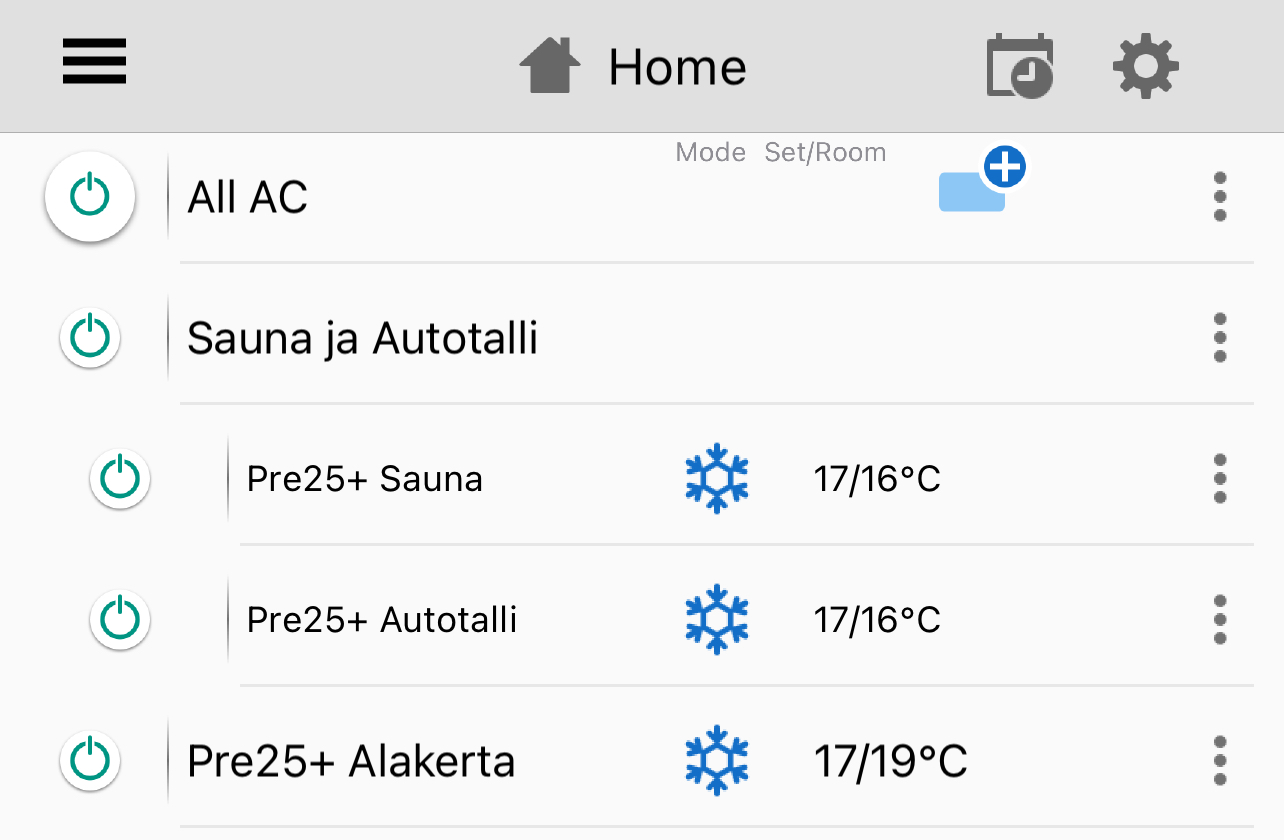Toggle power for Pre25+ Alakerta
Image resolution: width=1284 pixels, height=840 pixels.
pos(90,761)
